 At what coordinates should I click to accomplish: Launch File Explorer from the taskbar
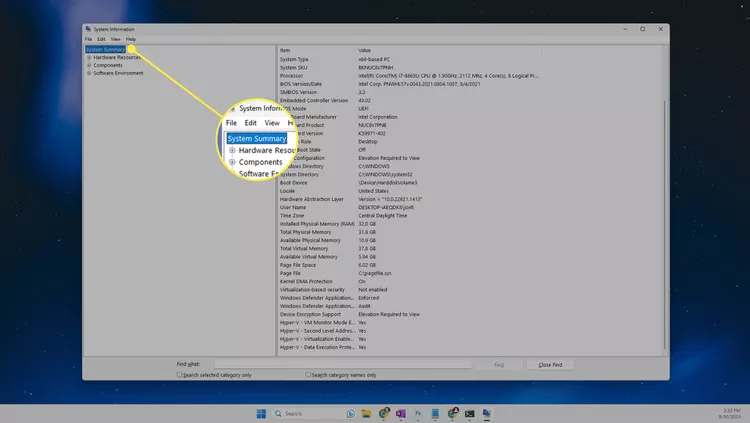tap(366, 413)
